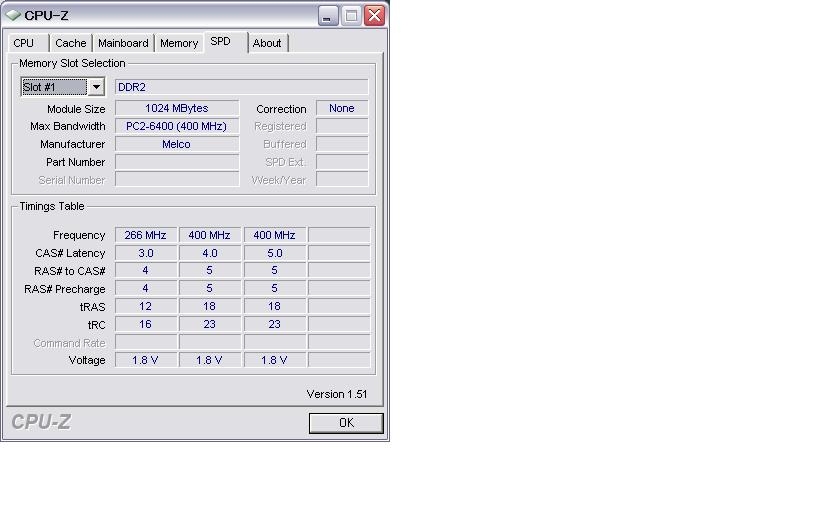
Task: Switch to the Cache tab
Action: click(x=71, y=43)
